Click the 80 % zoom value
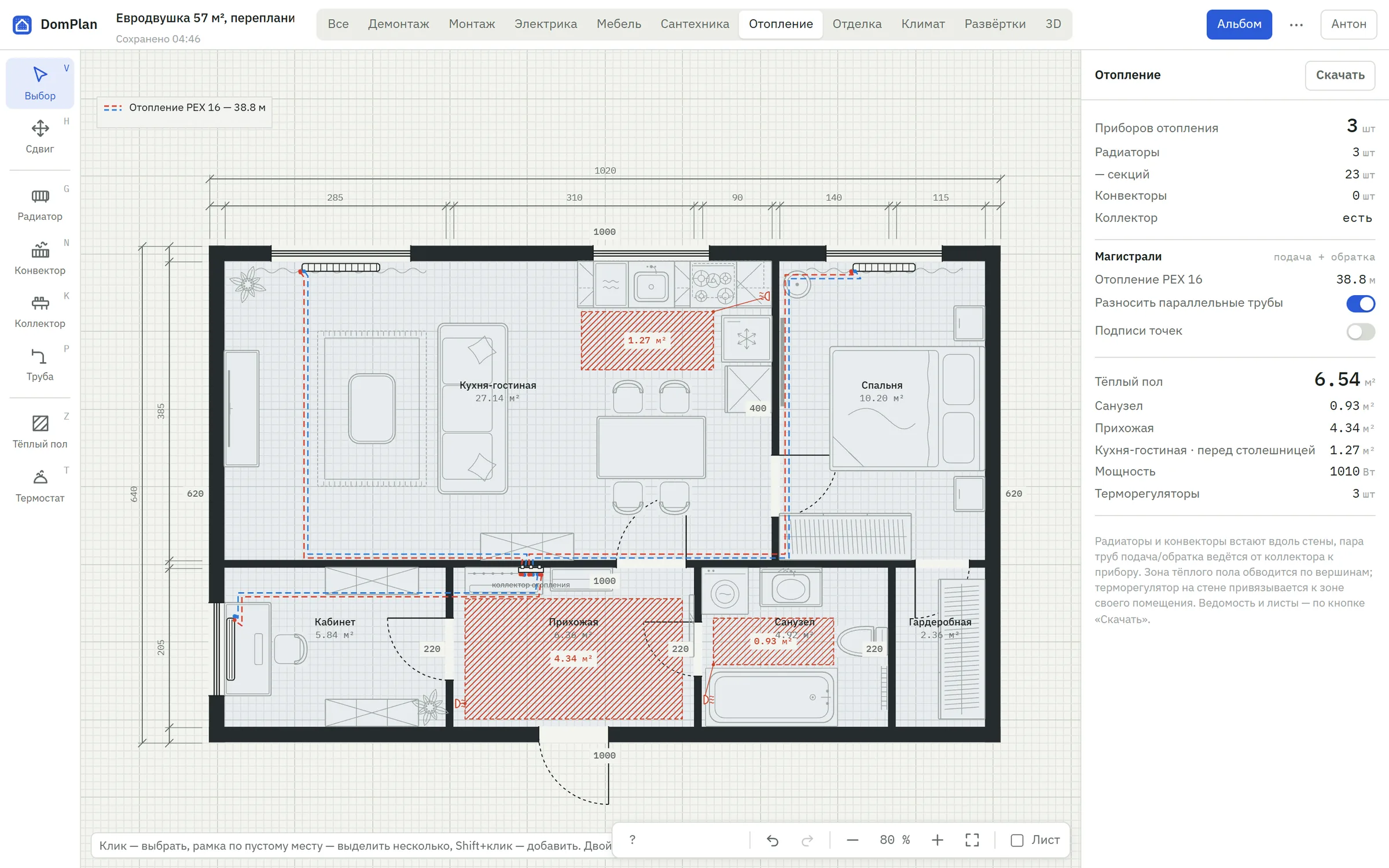This screenshot has width=1389, height=868. (895, 840)
